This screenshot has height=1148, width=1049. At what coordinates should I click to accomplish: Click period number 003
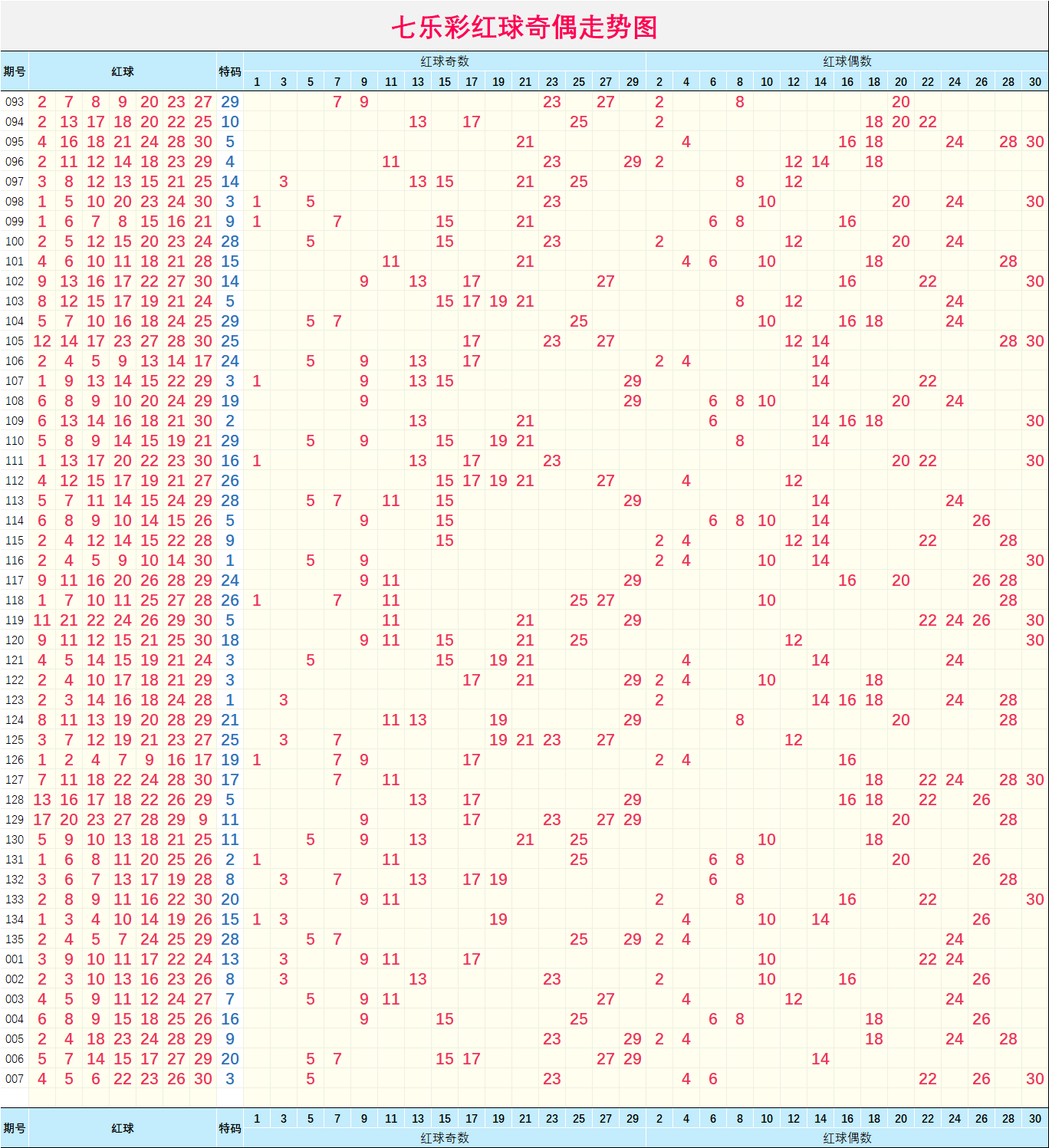(15, 999)
